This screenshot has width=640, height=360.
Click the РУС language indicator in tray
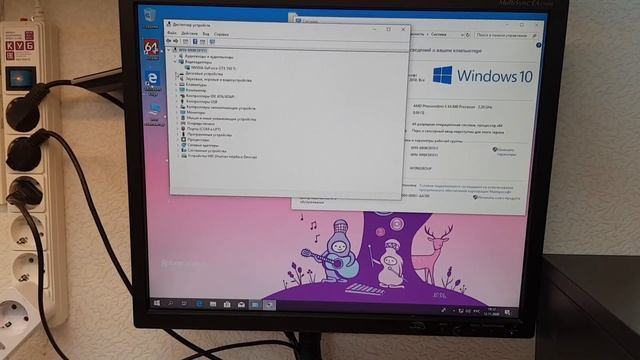click(476, 311)
